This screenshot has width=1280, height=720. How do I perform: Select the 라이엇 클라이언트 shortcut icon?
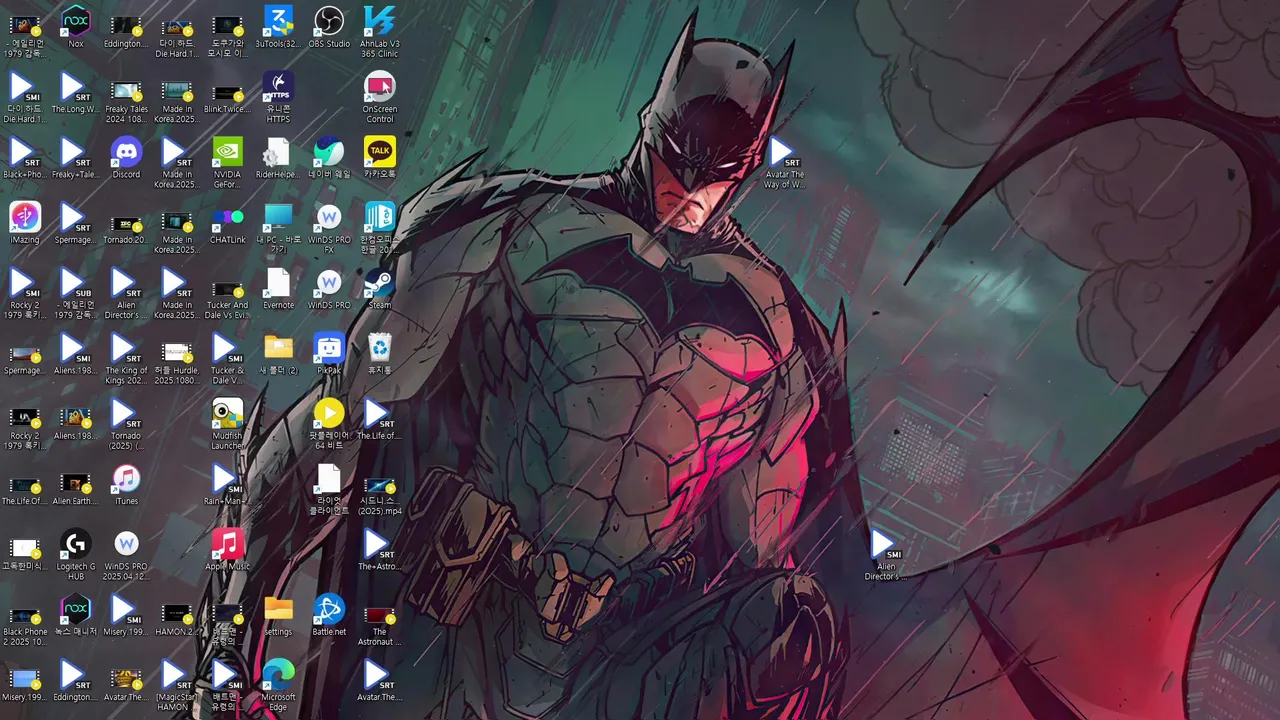pos(329,489)
